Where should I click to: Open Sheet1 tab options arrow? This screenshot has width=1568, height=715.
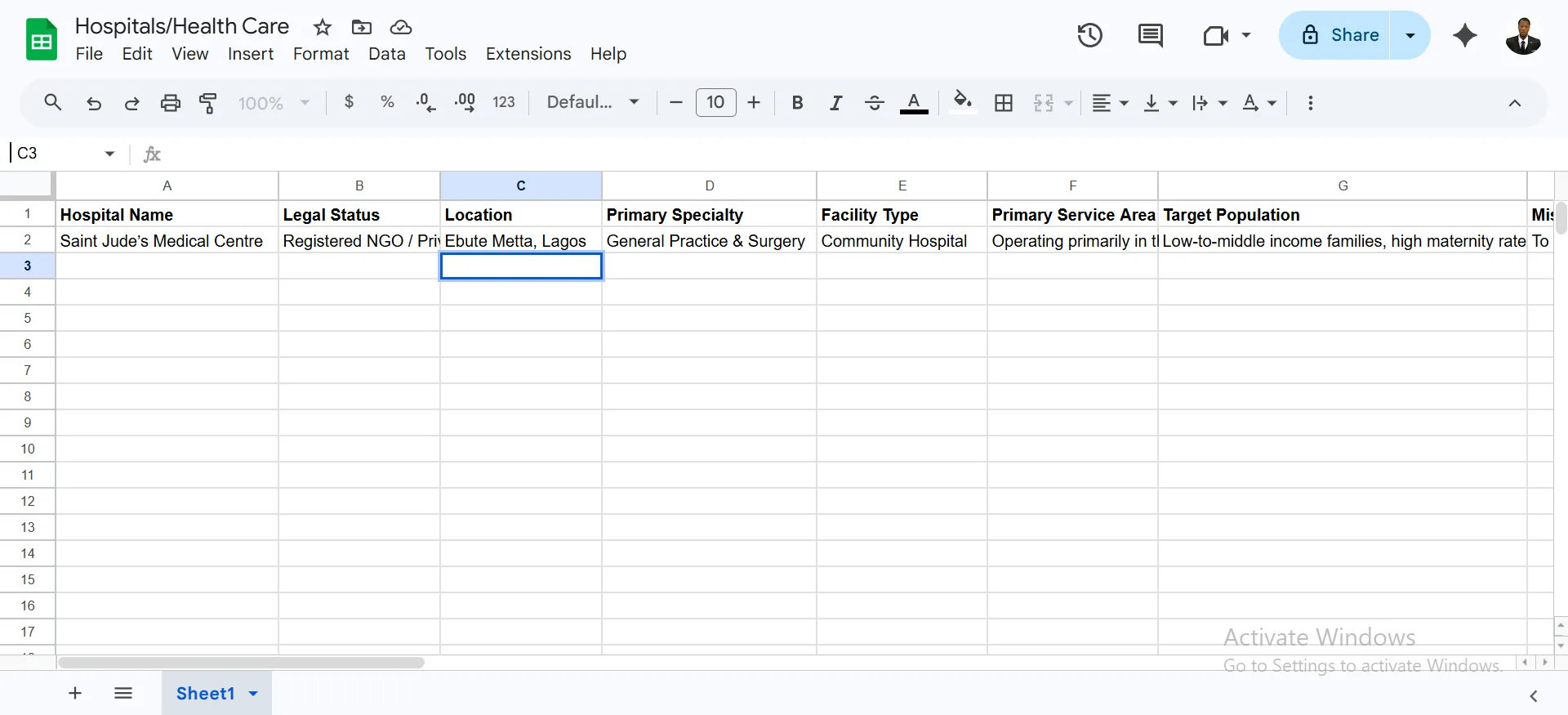pyautogui.click(x=253, y=694)
